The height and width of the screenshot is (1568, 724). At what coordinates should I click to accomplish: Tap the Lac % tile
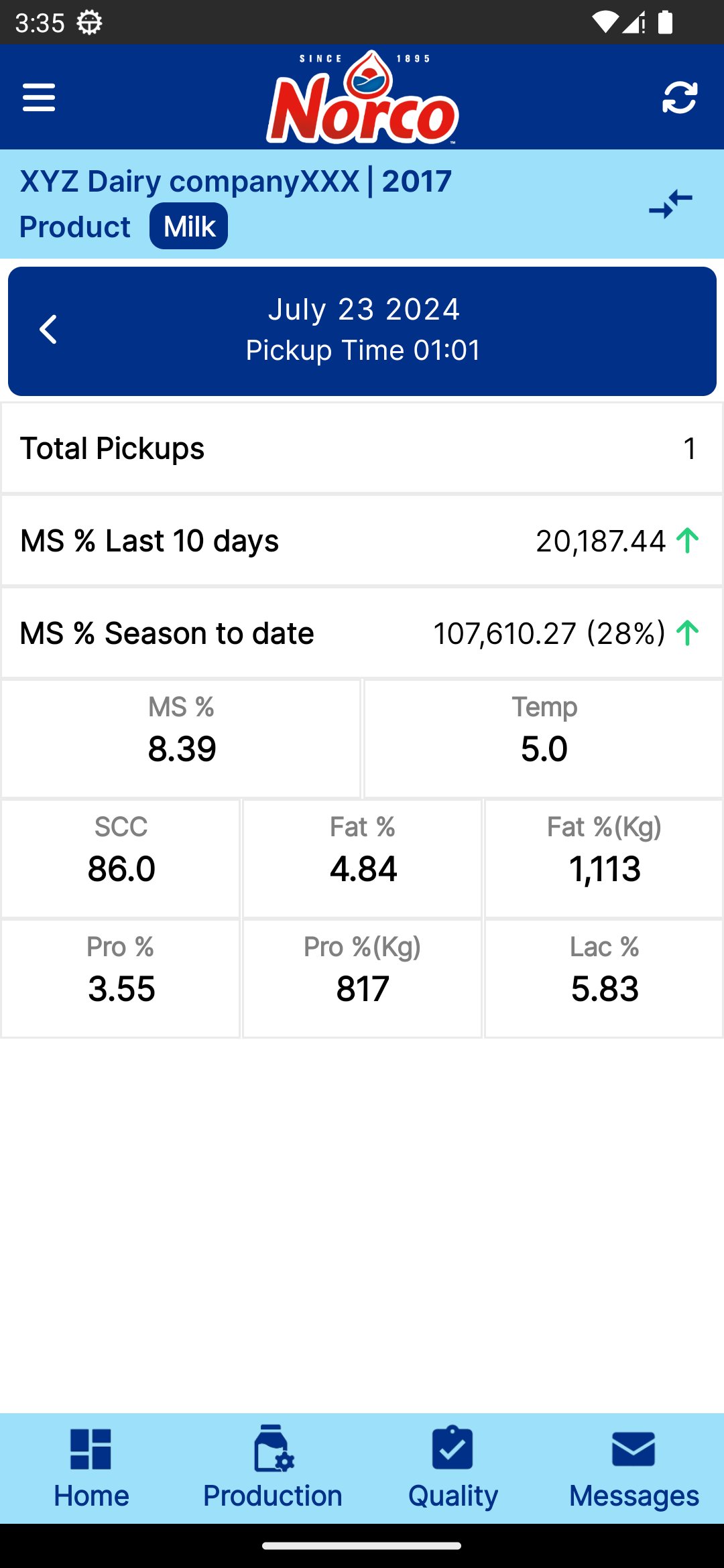pyautogui.click(x=604, y=978)
